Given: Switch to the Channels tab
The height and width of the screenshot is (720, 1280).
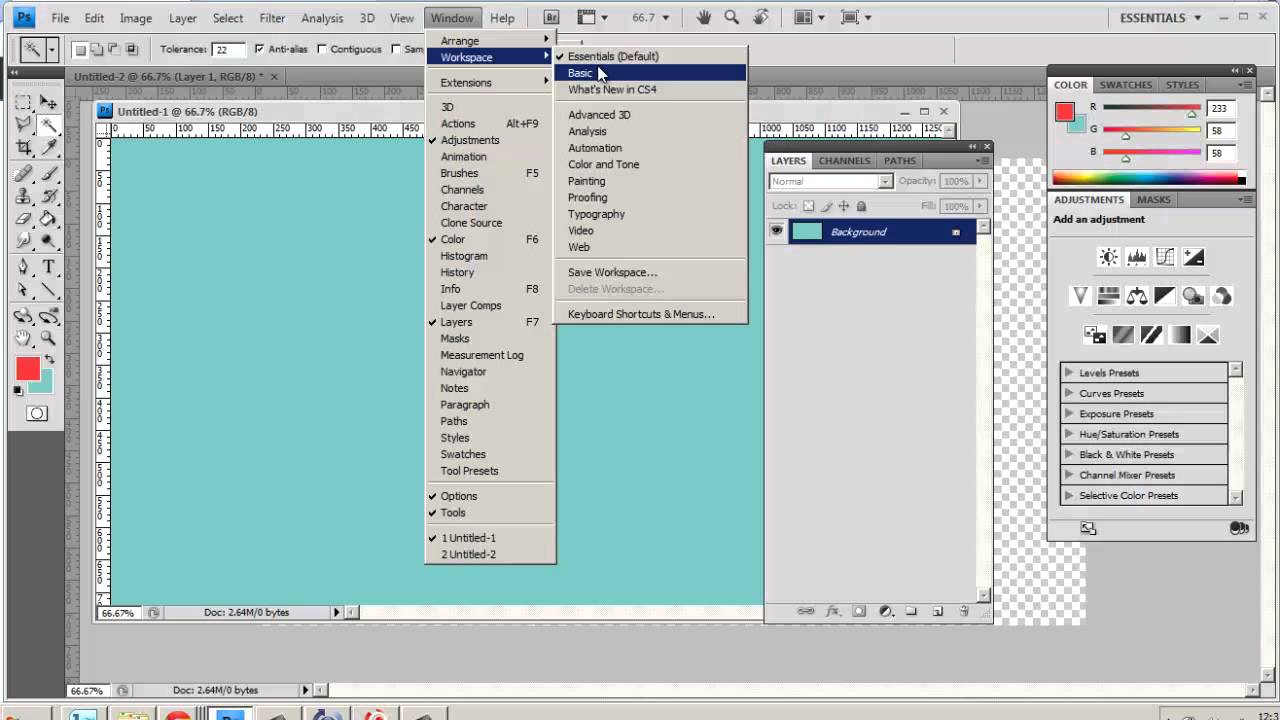Looking at the screenshot, I should (844, 160).
